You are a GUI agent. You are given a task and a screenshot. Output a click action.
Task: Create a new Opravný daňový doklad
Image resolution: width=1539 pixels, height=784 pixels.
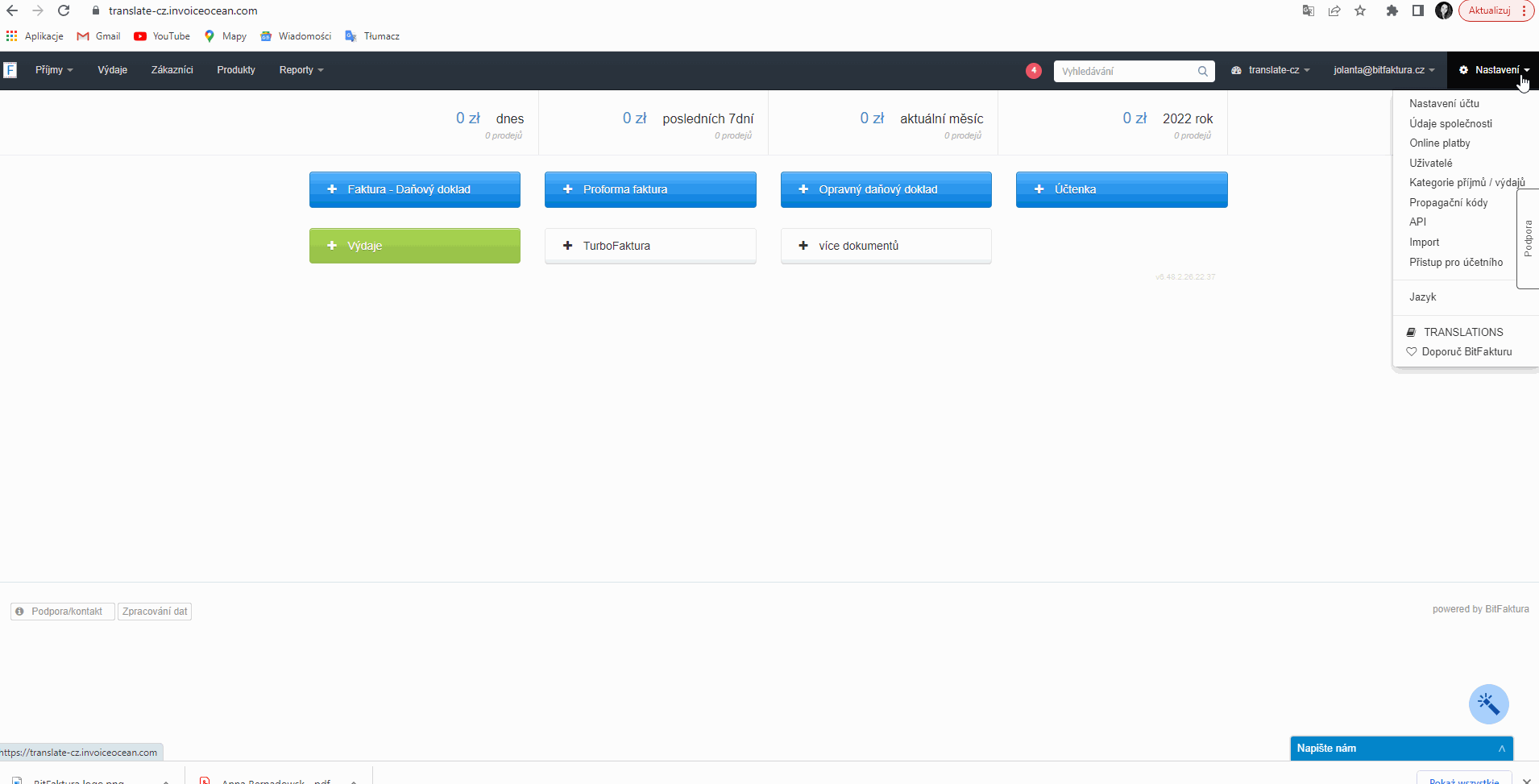(x=886, y=189)
